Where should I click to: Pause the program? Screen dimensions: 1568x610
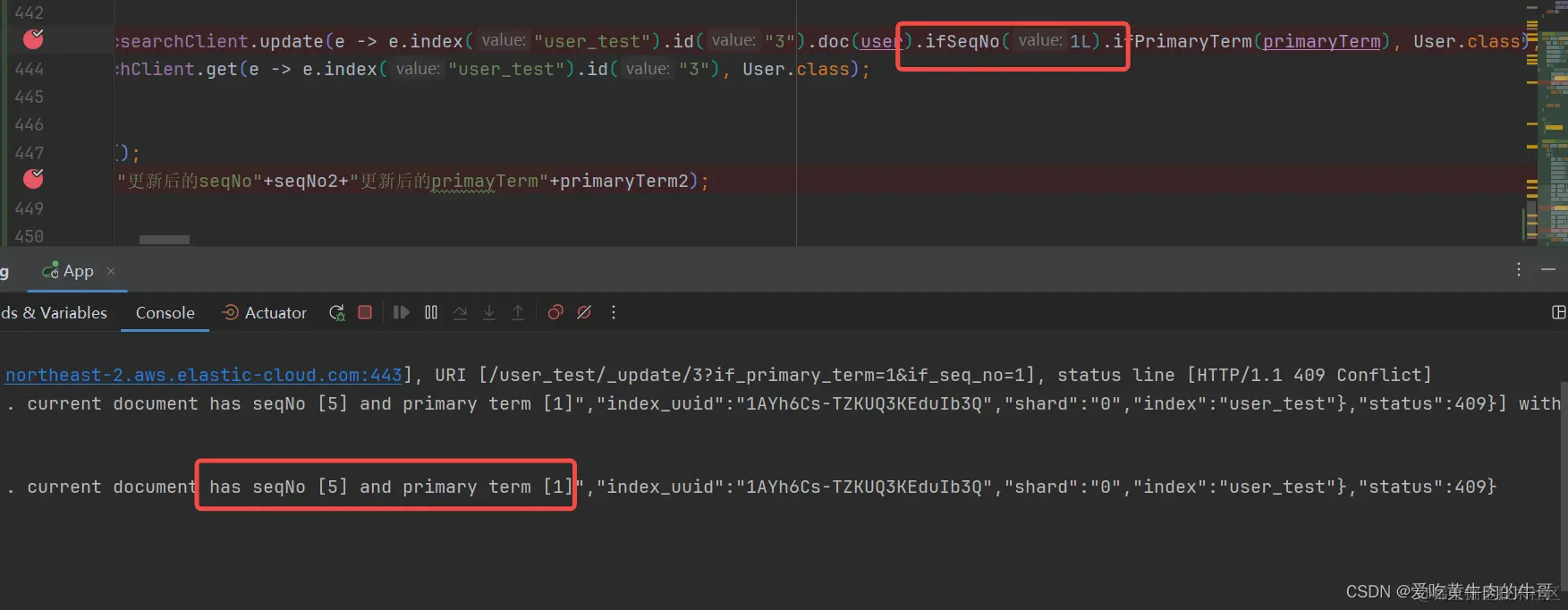click(431, 312)
